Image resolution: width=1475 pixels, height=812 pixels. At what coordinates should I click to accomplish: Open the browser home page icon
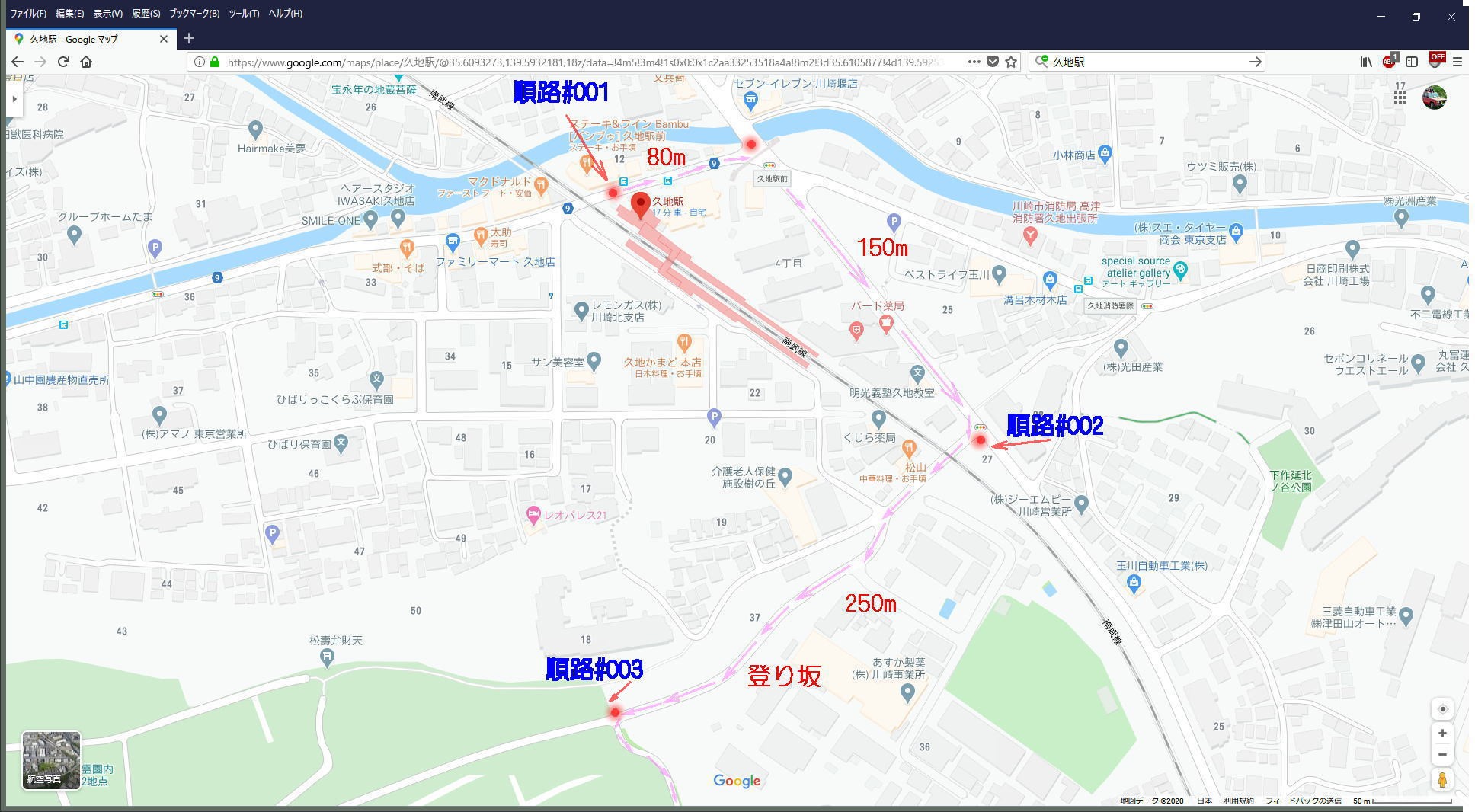pos(86,62)
